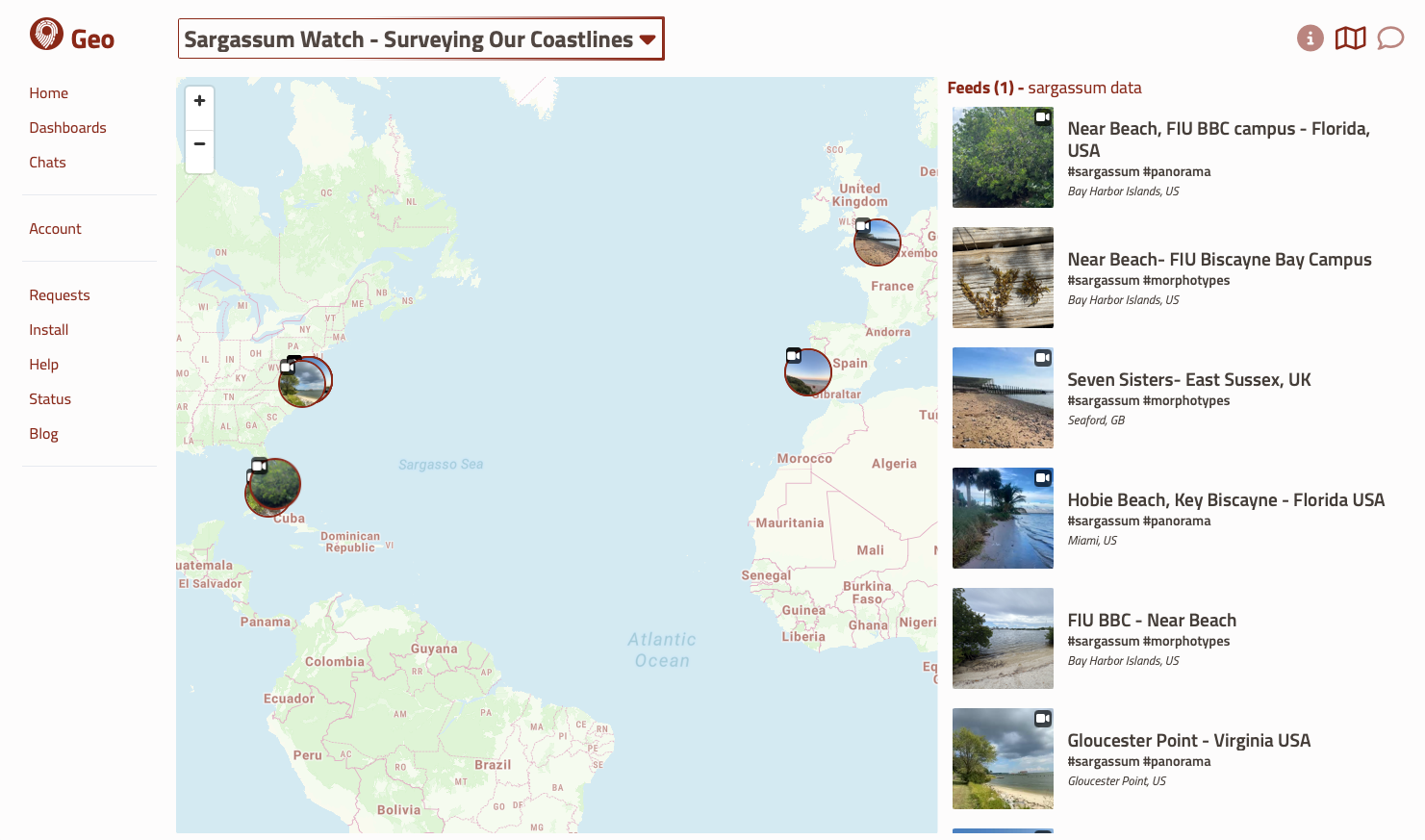Open the Virginia coast map photo marker
Viewport: 1425px width, 840px height.
pyautogui.click(x=304, y=382)
